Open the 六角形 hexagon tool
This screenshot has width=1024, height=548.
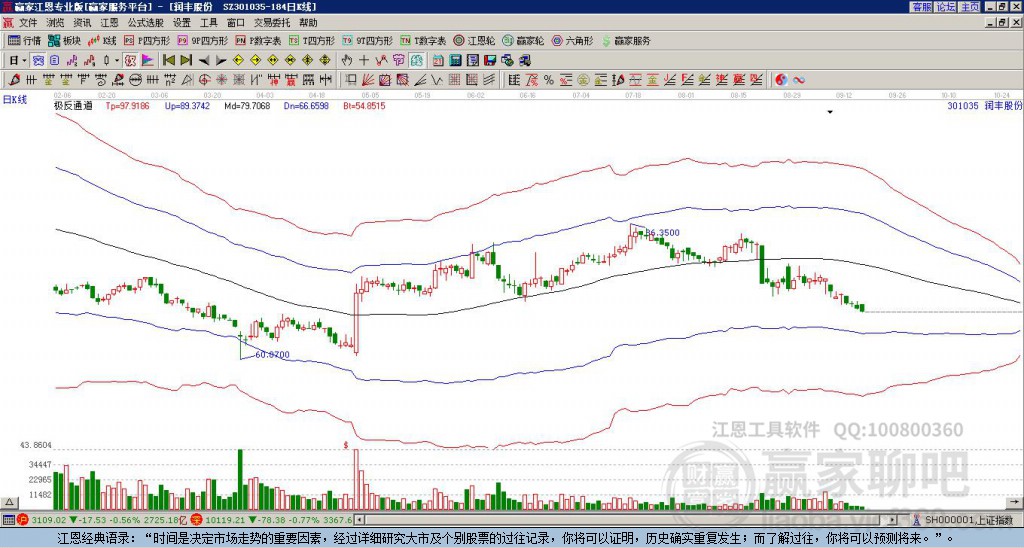[572, 40]
